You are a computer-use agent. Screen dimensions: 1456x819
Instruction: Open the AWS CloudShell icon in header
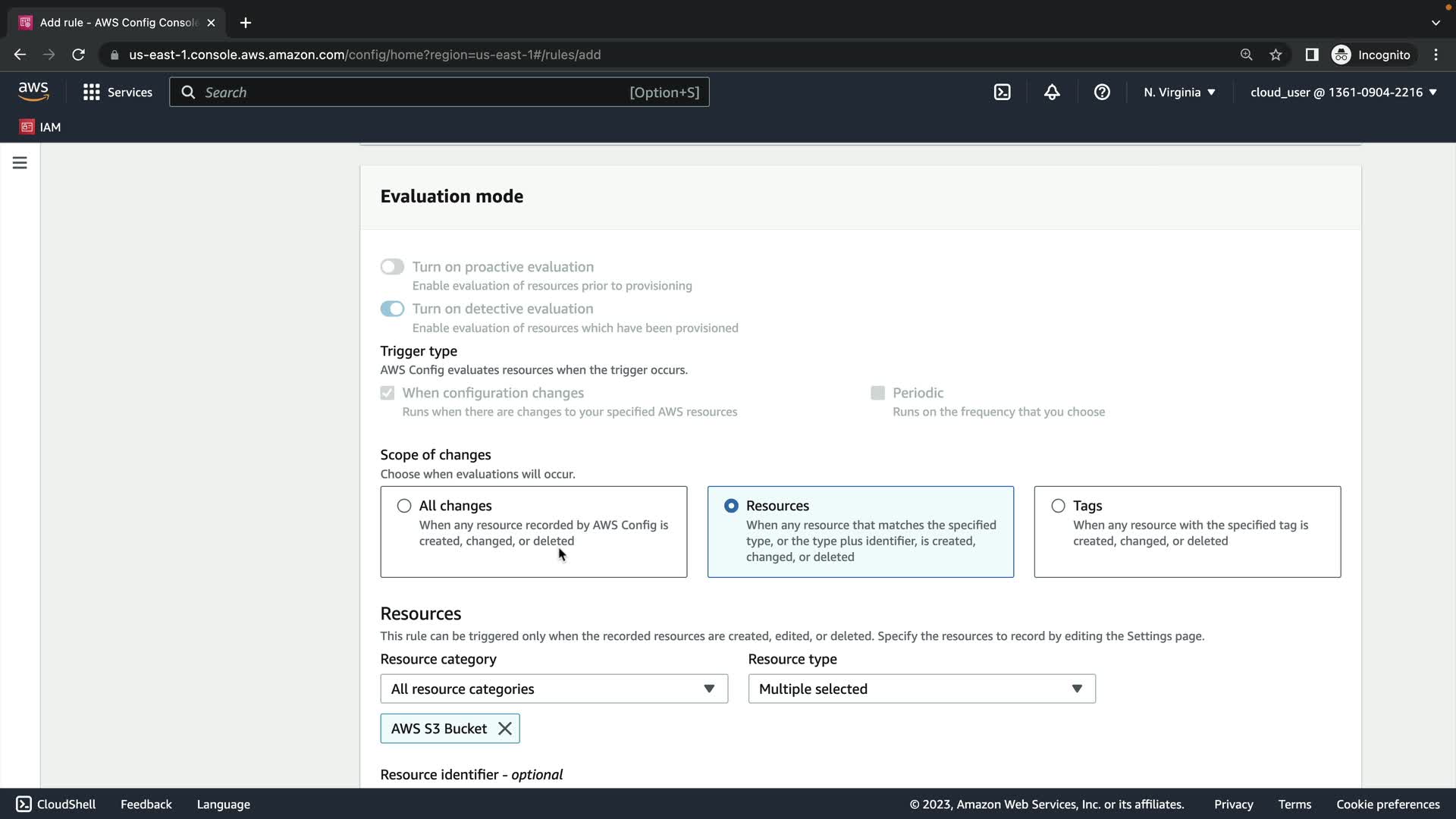pyautogui.click(x=1002, y=93)
